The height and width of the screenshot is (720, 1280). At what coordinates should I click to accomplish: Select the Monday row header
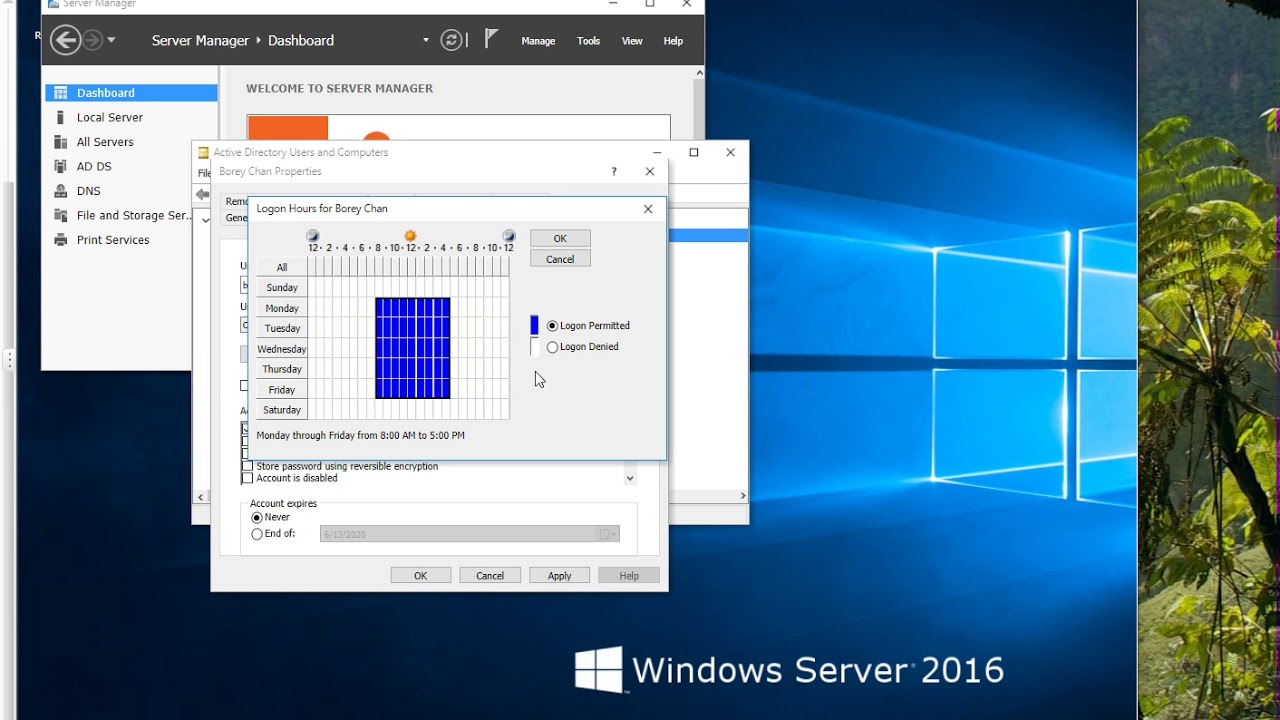tap(282, 308)
